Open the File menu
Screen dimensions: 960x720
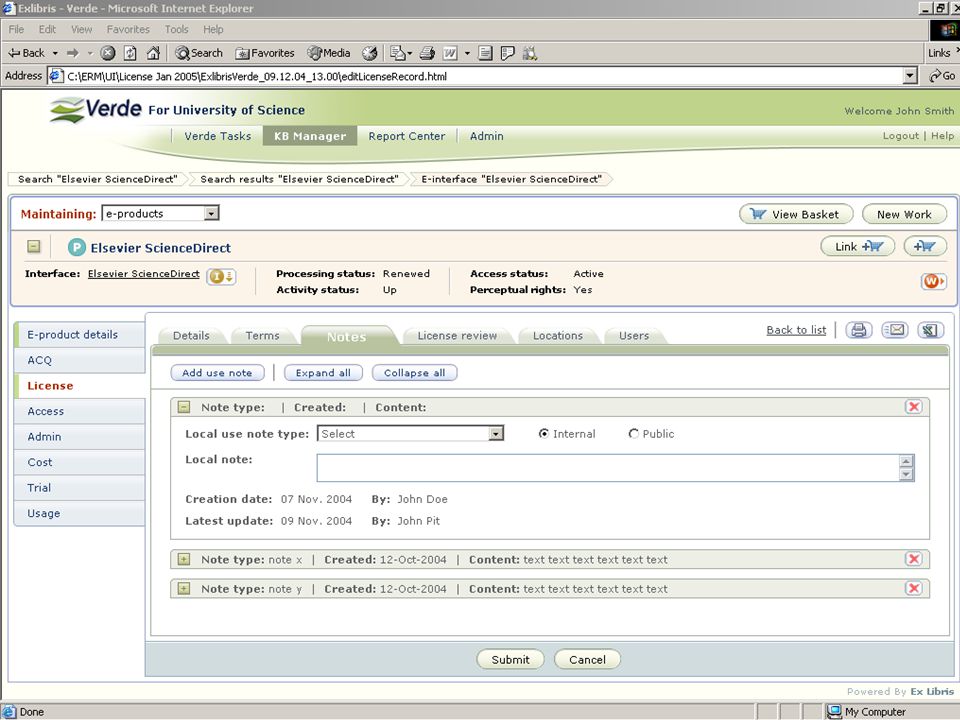click(17, 29)
